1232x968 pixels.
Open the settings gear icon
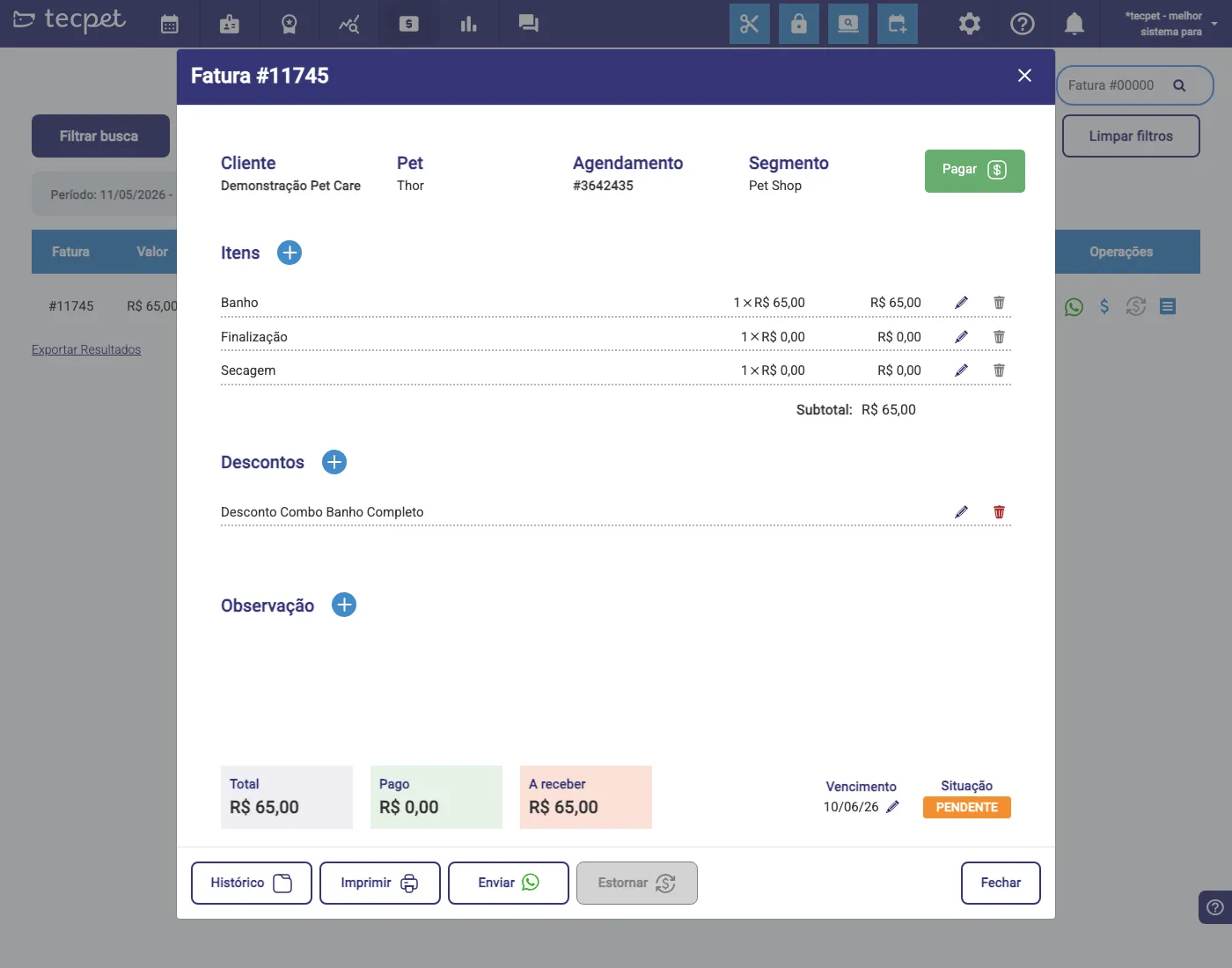click(x=969, y=24)
